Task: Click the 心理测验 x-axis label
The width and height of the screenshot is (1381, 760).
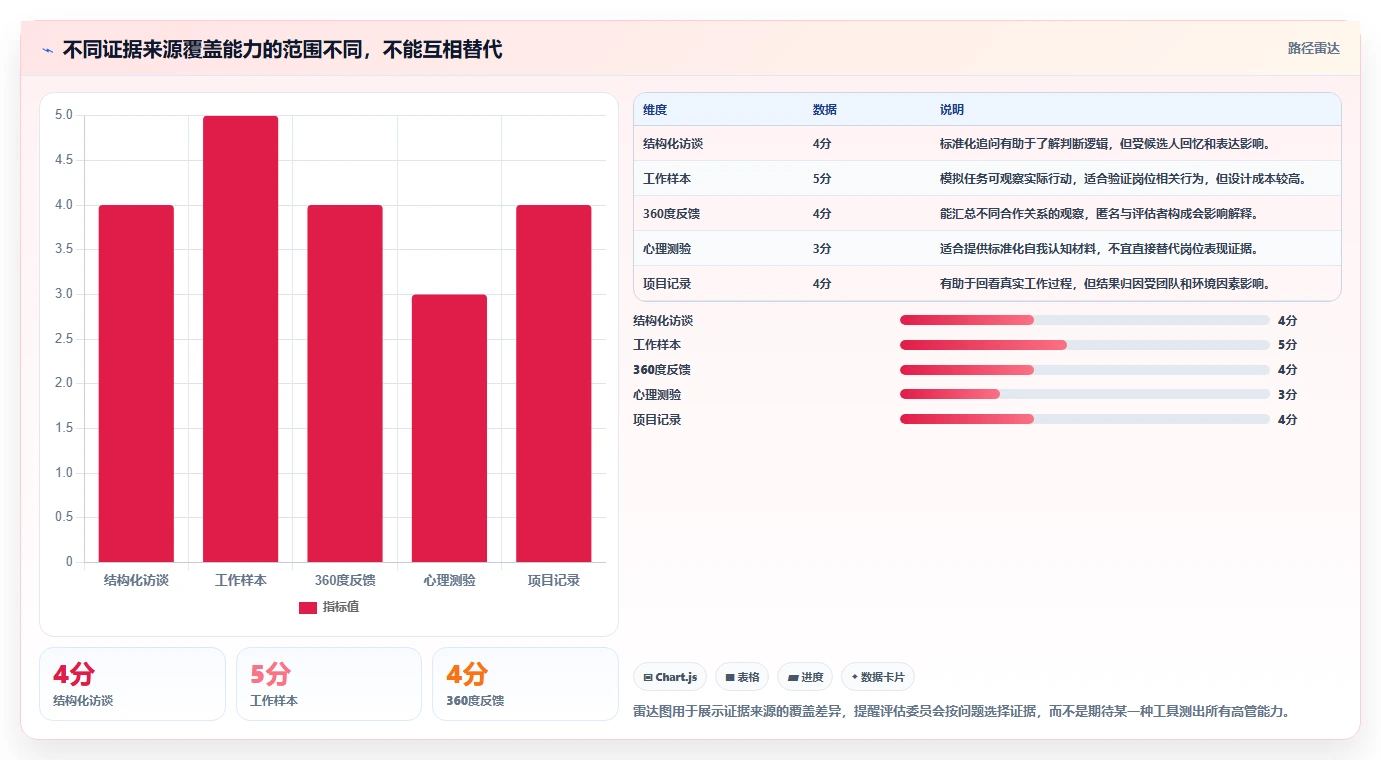Action: click(x=449, y=581)
